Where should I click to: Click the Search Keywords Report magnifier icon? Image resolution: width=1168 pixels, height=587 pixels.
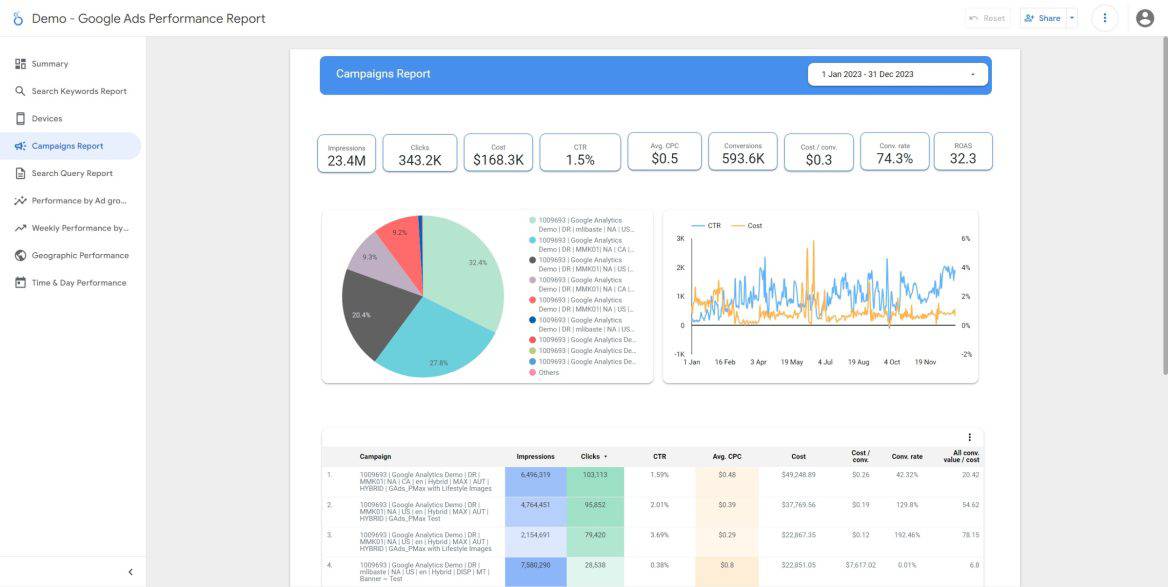[x=22, y=90]
